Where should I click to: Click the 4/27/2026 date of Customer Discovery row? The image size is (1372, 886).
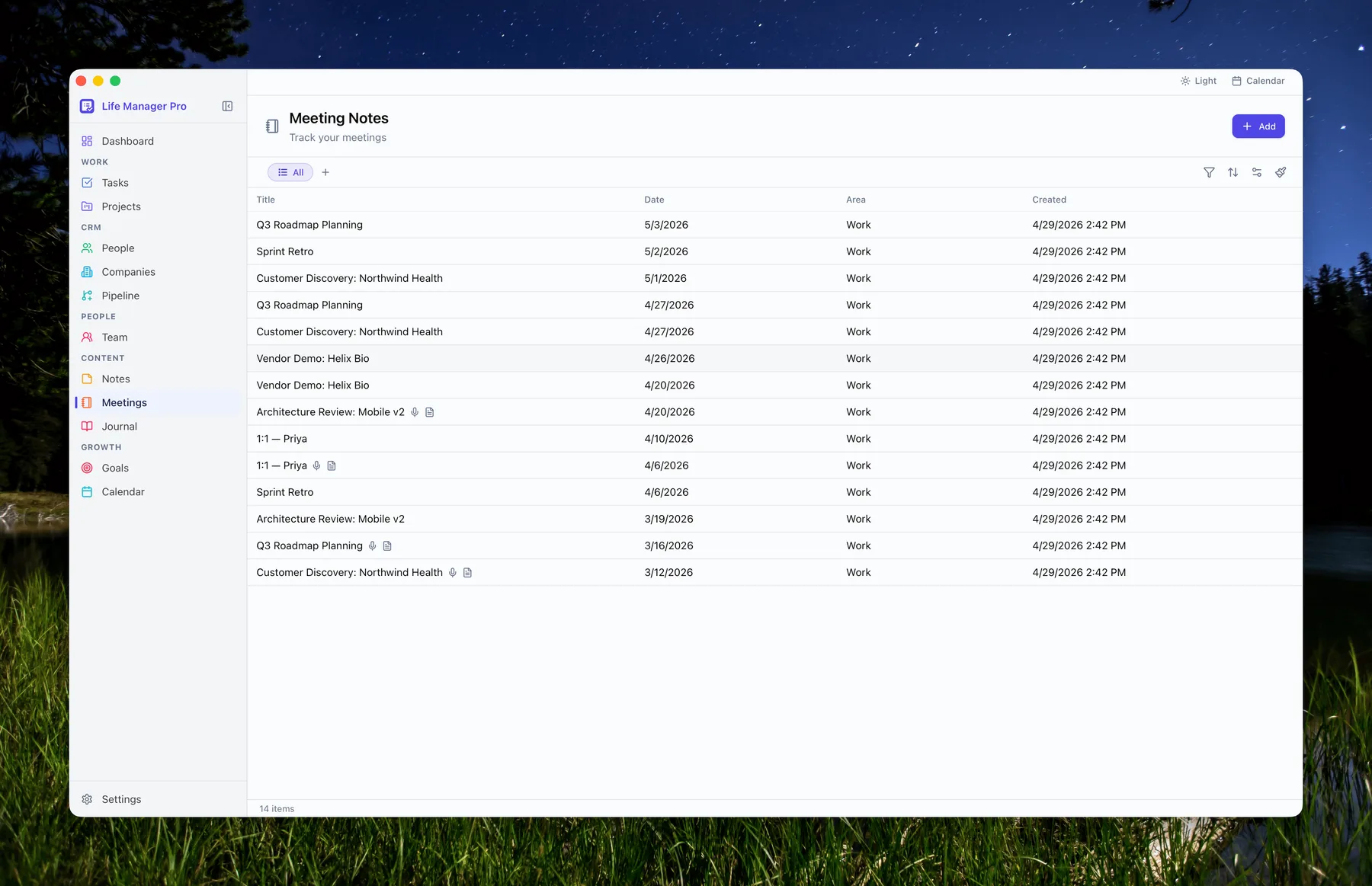point(669,331)
